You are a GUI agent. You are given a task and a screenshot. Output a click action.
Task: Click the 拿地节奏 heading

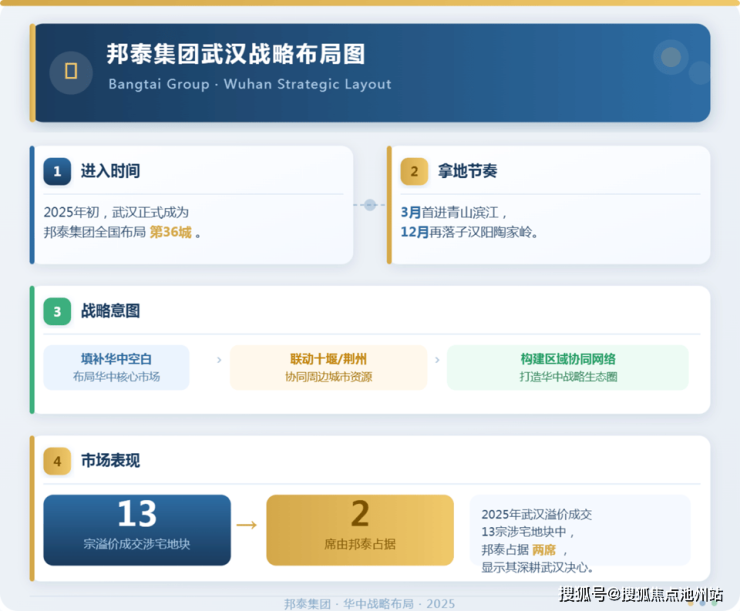pyautogui.click(x=467, y=171)
